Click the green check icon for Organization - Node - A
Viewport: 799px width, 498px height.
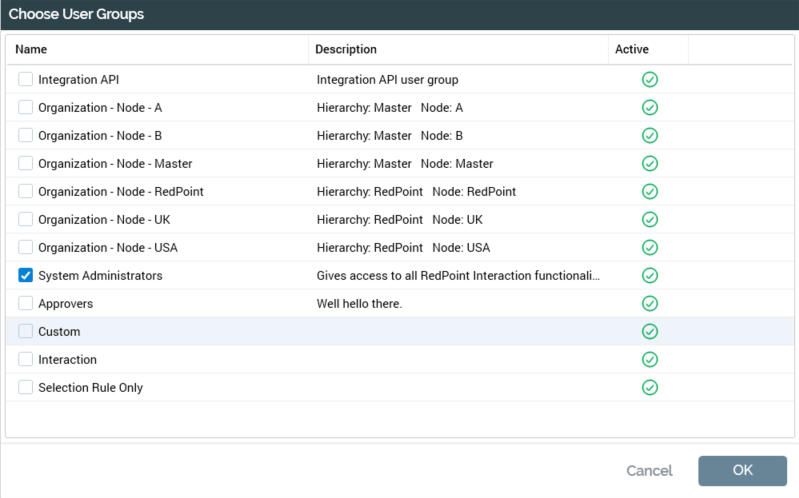pos(649,108)
